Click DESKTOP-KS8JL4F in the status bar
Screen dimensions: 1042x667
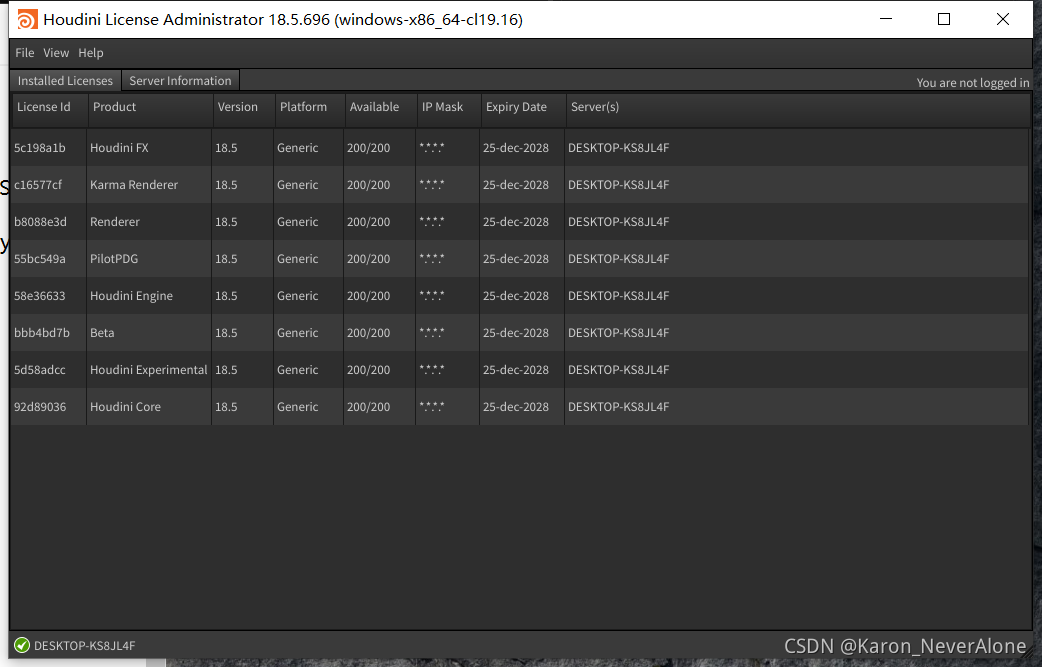pos(84,646)
